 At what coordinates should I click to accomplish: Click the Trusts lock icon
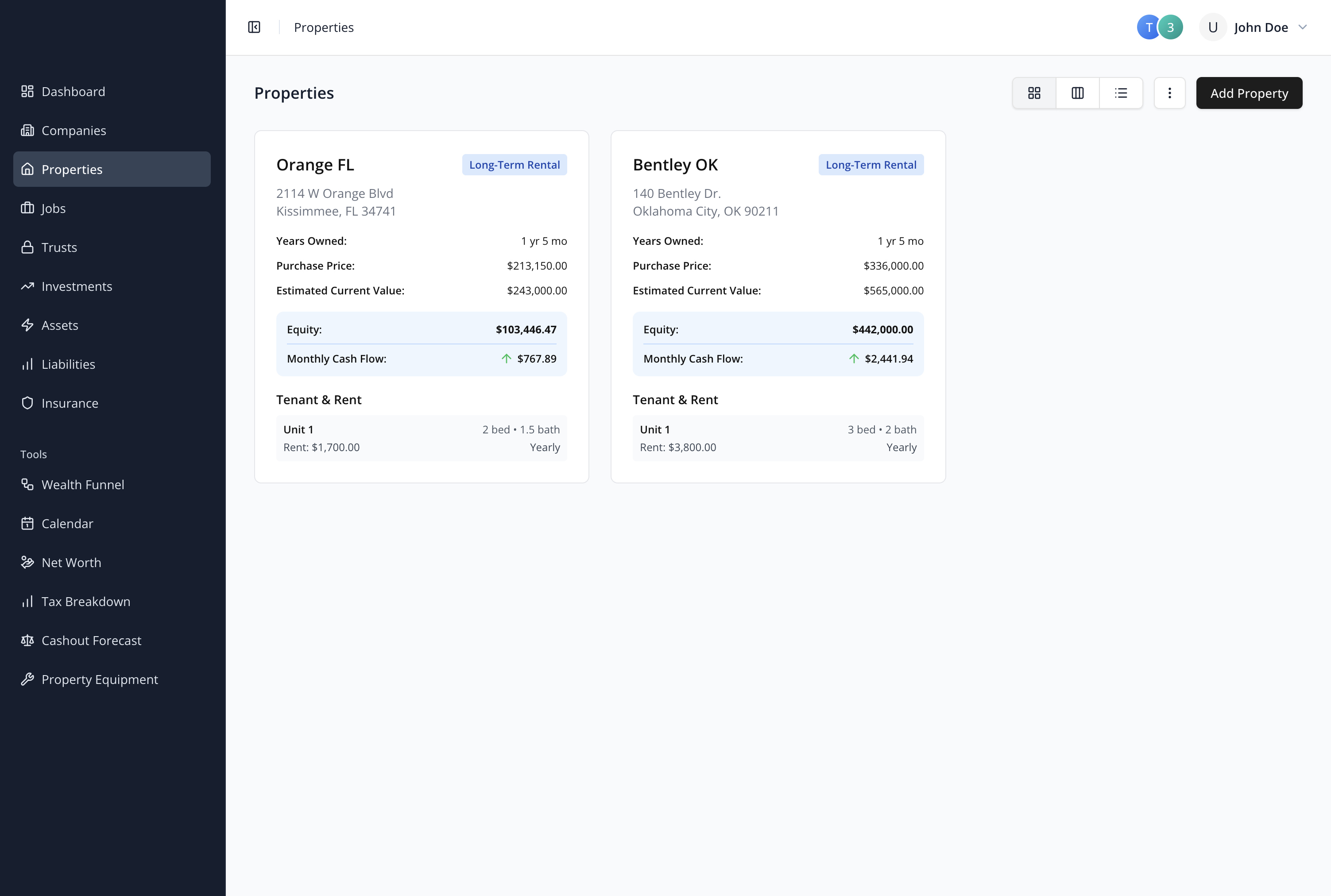point(27,247)
